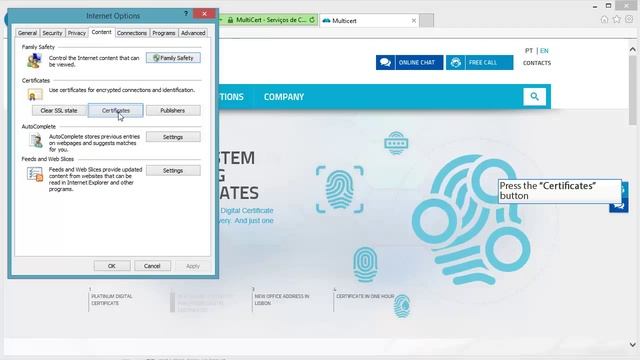Click the oval fingerprint icon

(365, 264)
